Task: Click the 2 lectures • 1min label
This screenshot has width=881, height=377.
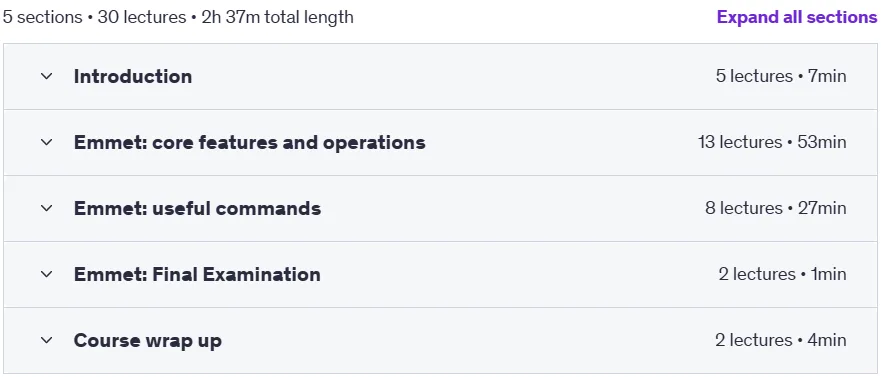Action: tap(783, 274)
